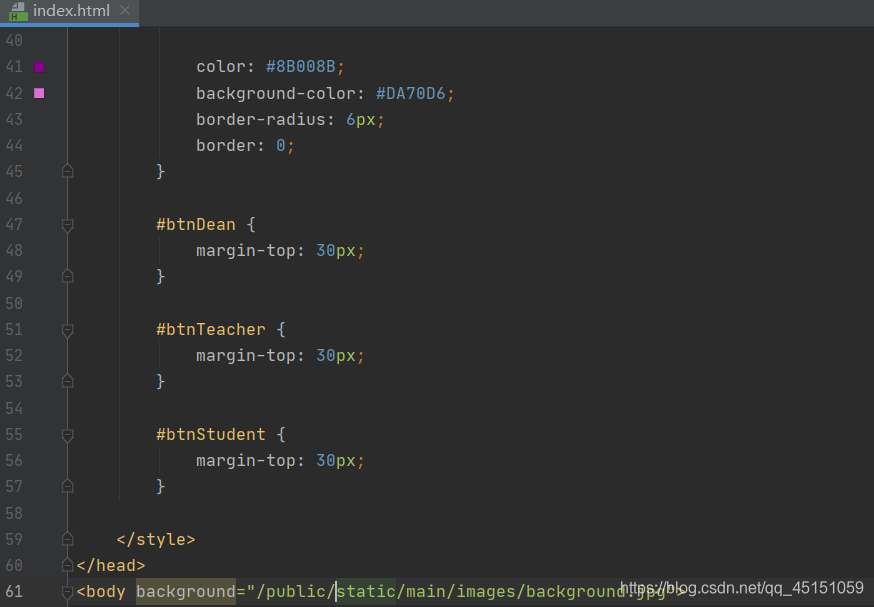Close the index.html tab

pos(124,11)
